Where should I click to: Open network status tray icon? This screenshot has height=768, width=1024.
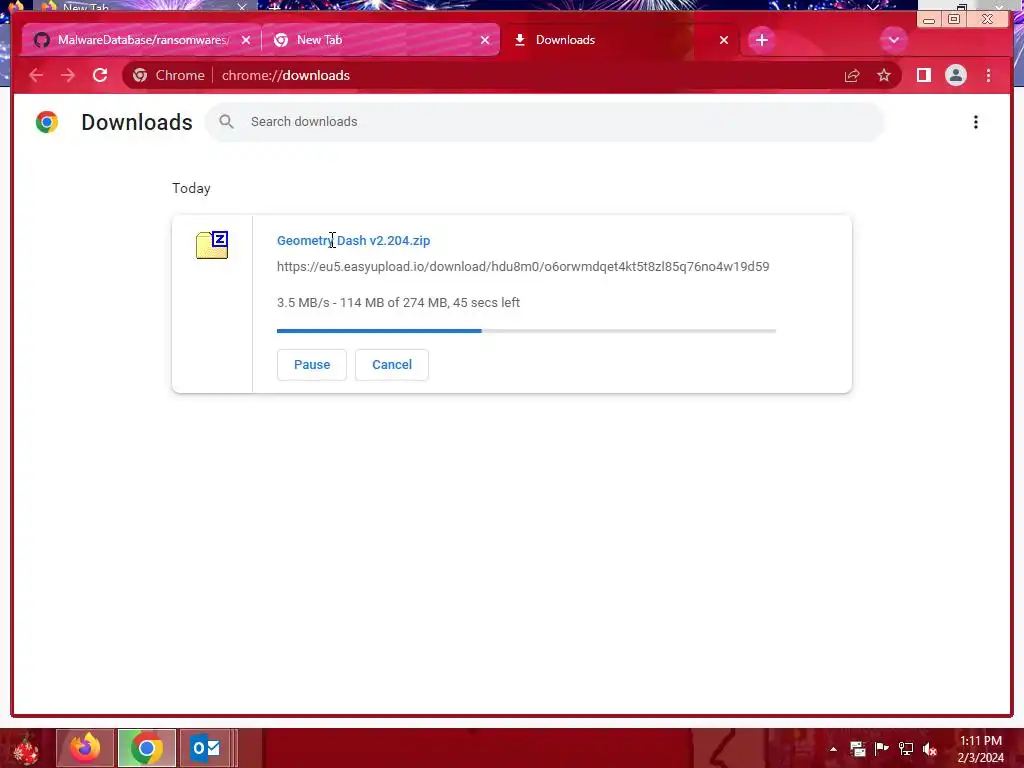pos(906,749)
